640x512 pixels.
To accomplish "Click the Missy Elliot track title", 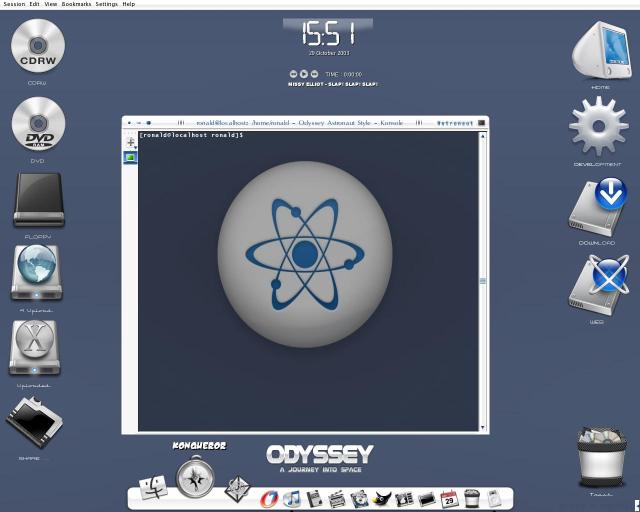I will pyautogui.click(x=333, y=84).
